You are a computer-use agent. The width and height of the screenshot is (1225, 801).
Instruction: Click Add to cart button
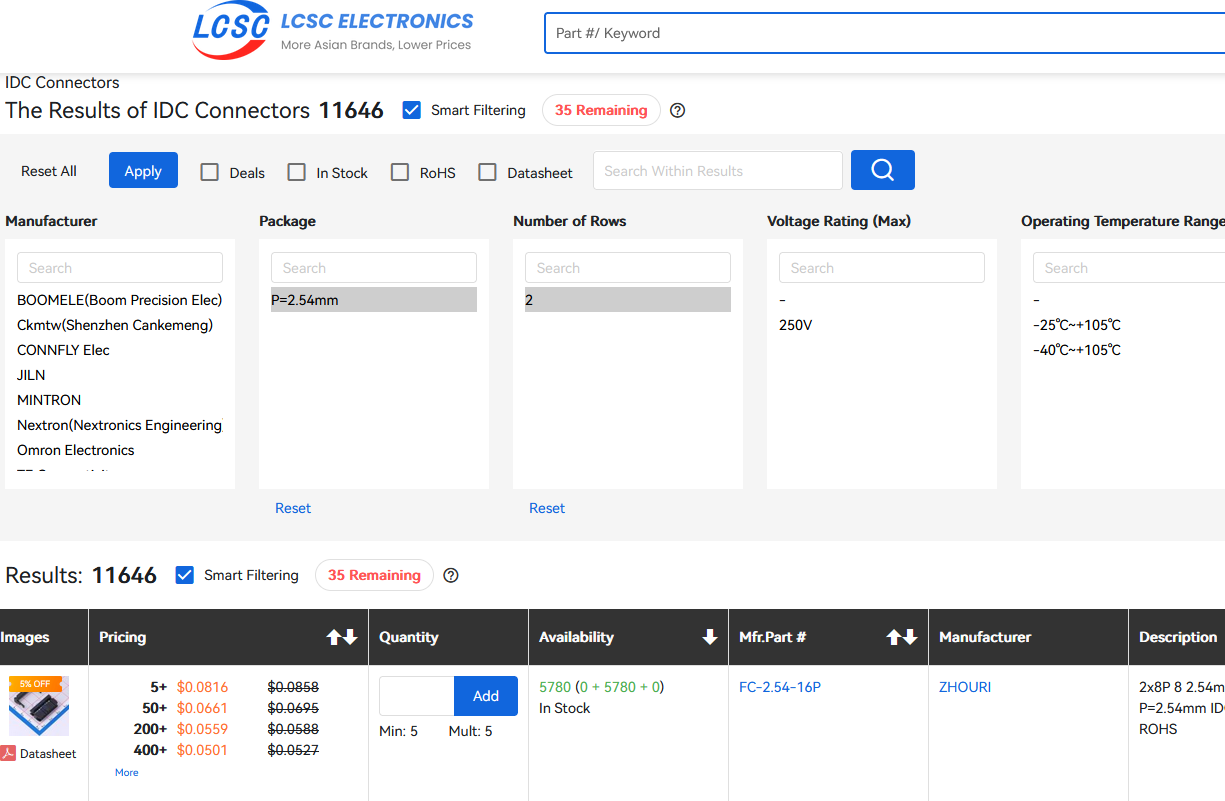tap(486, 696)
